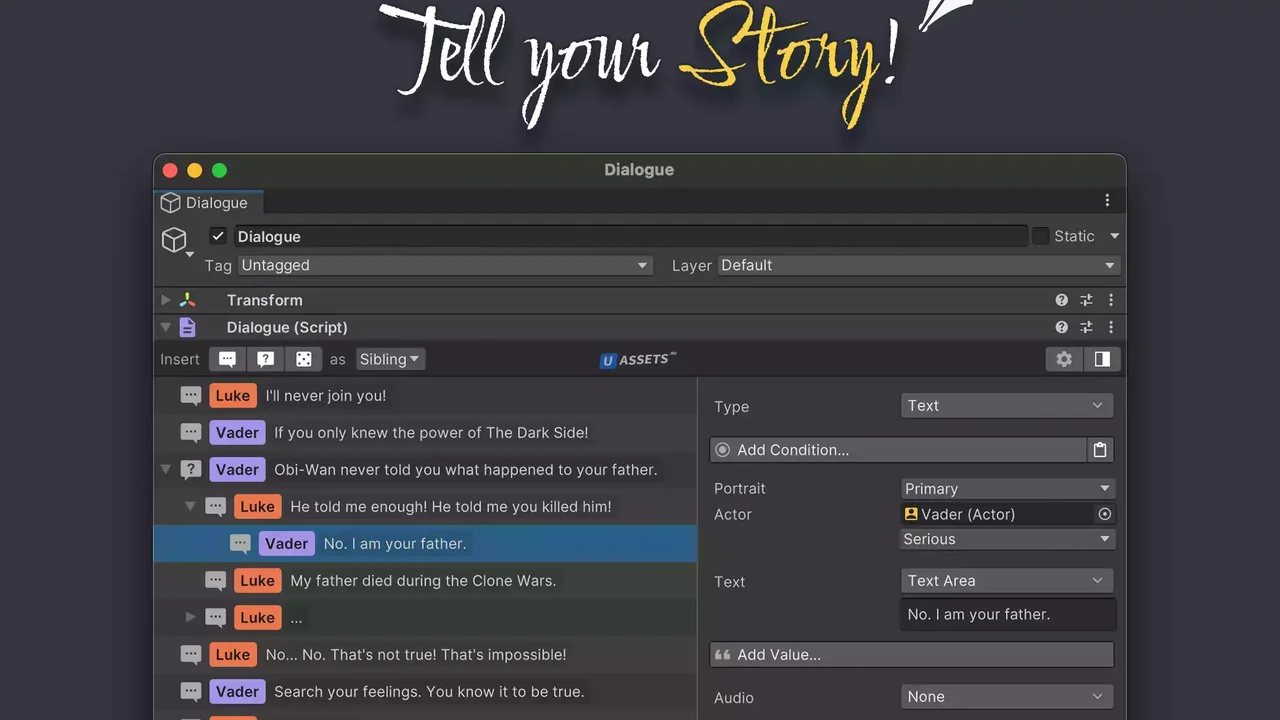The height and width of the screenshot is (720, 1280).
Task: Collapse the 'He told me enough!' node
Action: tap(190, 507)
